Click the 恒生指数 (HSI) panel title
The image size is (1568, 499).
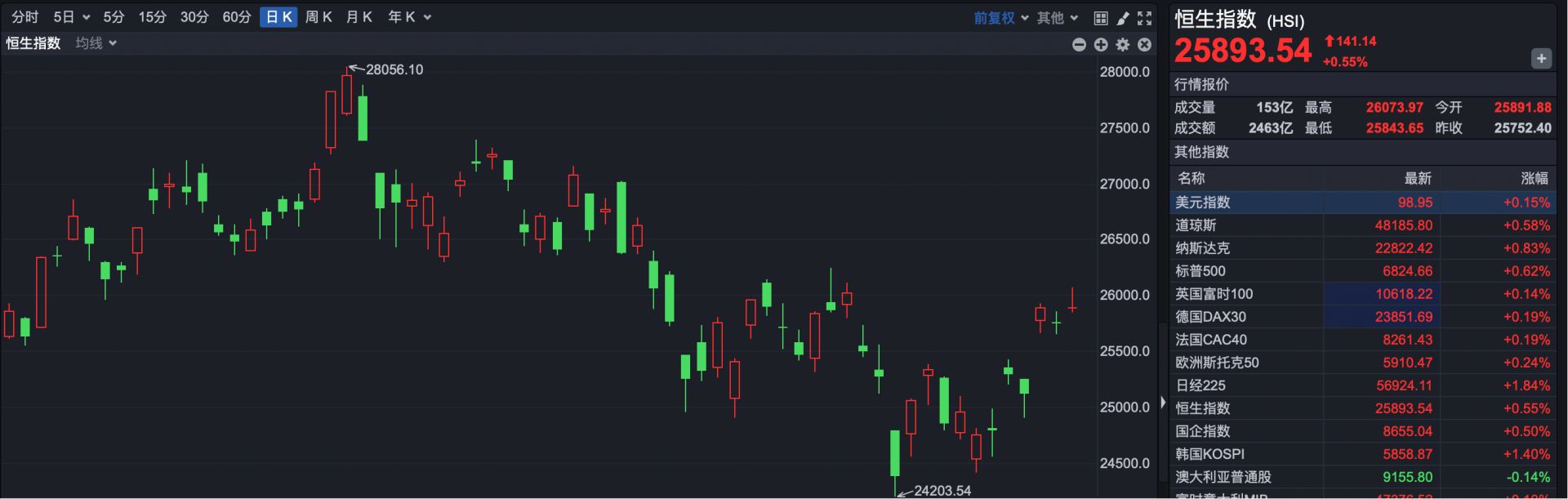pos(1239,20)
